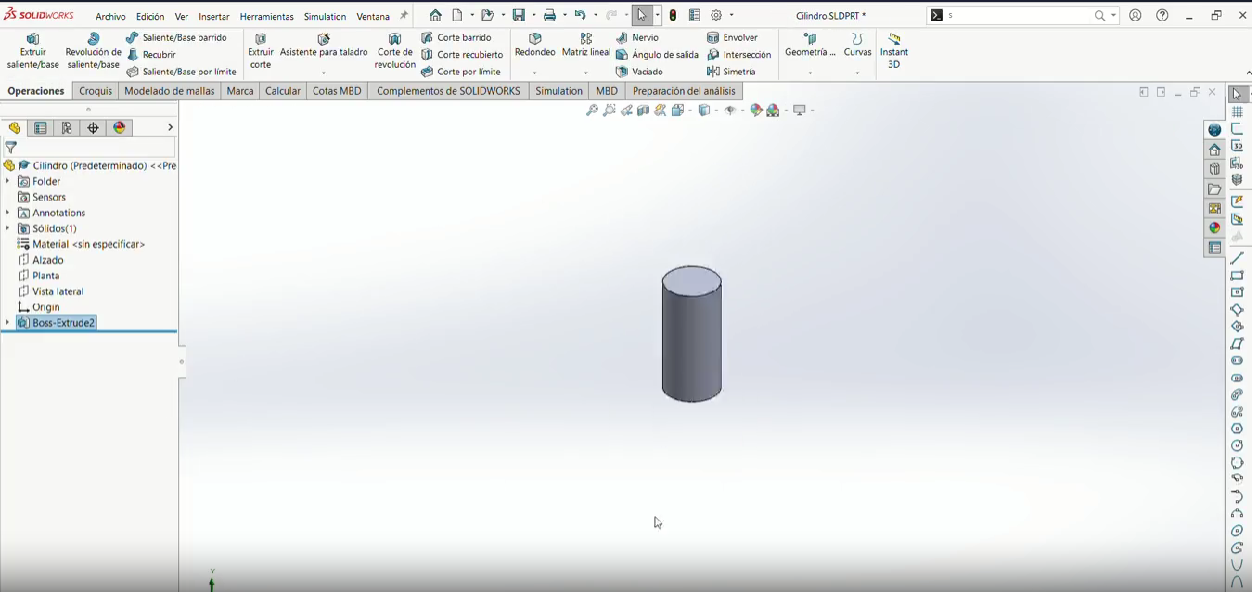1252x592 pixels.
Task: Choose the Envolver wrap tool
Action: pos(733,38)
